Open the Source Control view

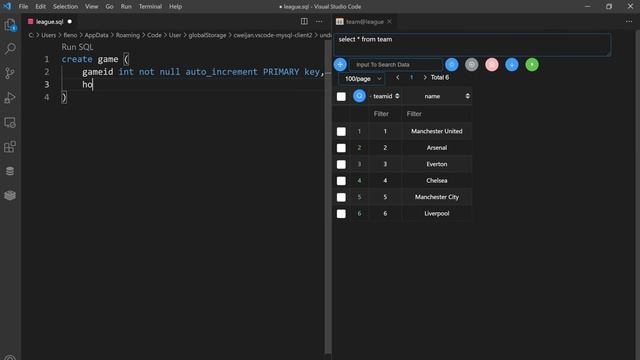[10, 73]
